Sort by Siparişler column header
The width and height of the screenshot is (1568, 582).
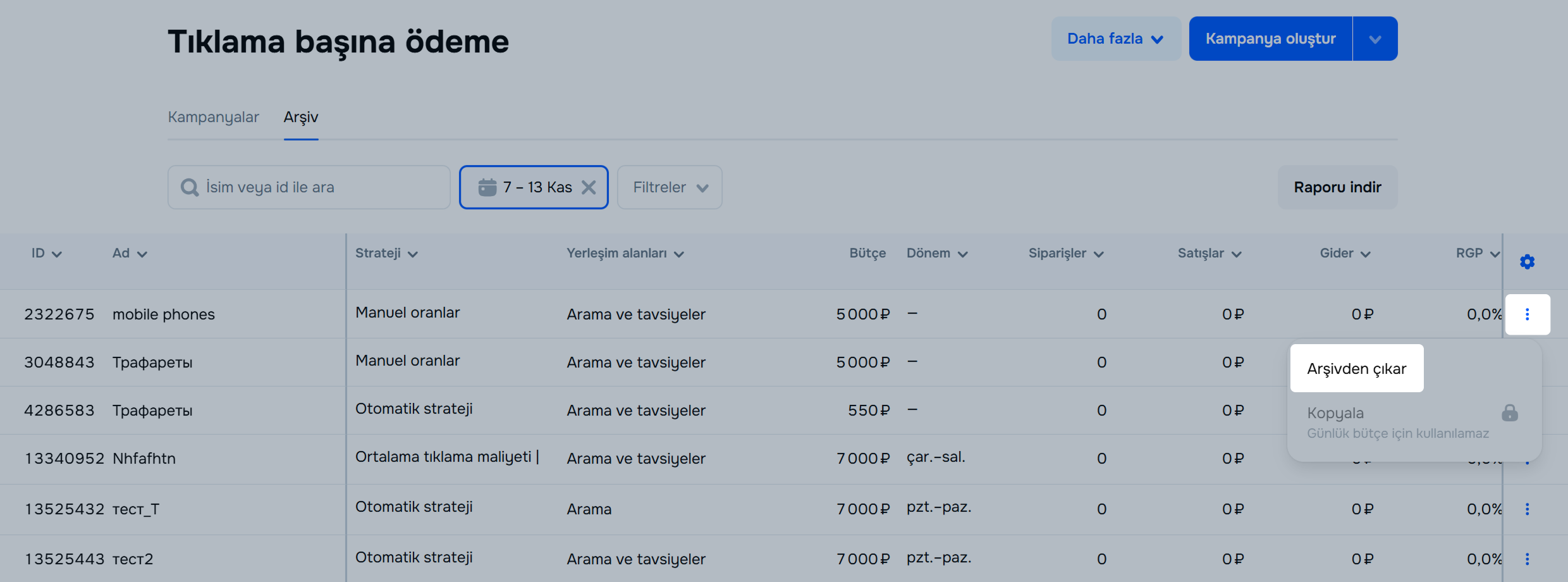(x=1065, y=254)
